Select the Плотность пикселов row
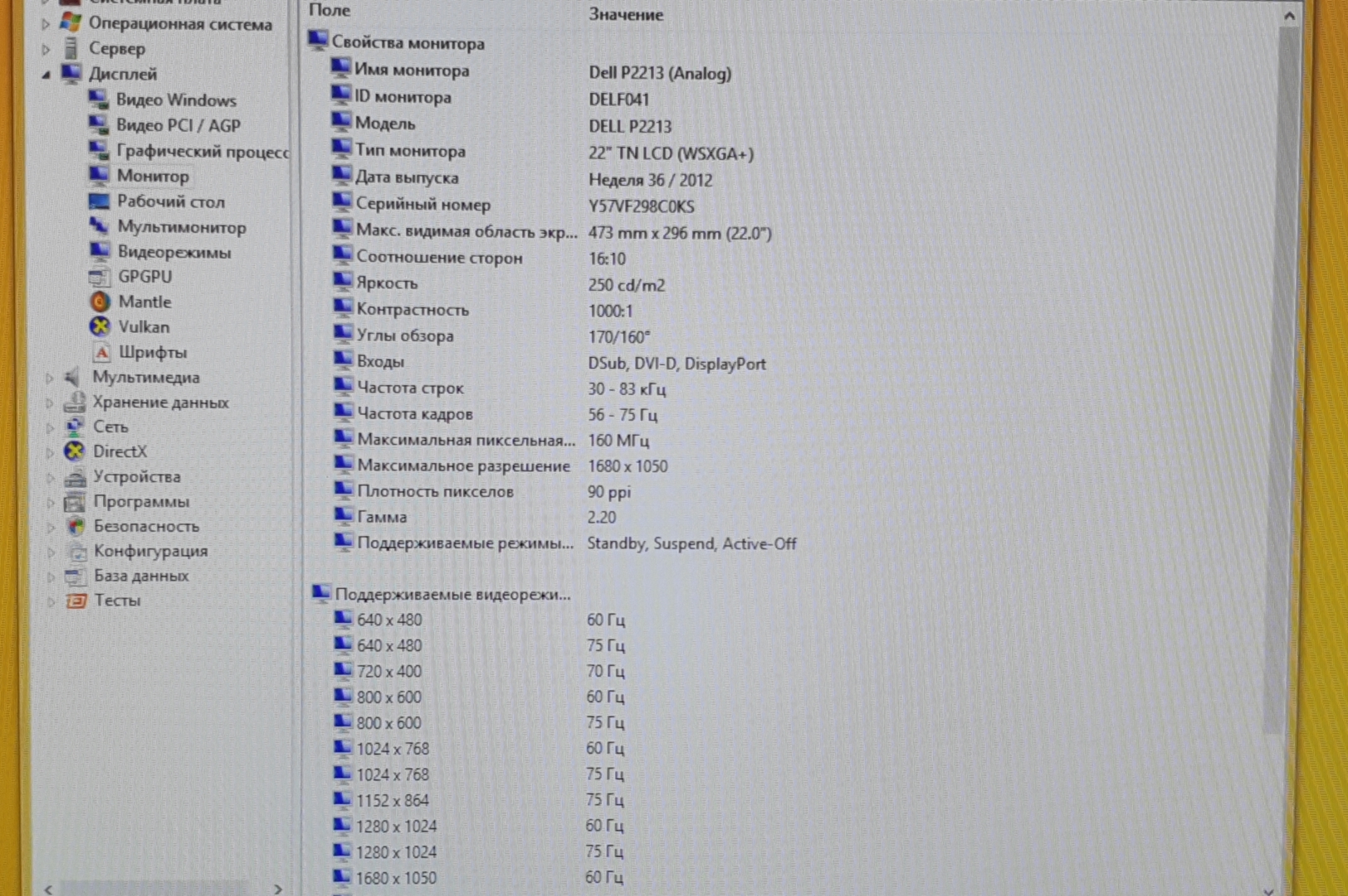Image resolution: width=1348 pixels, height=896 pixels. 483,492
